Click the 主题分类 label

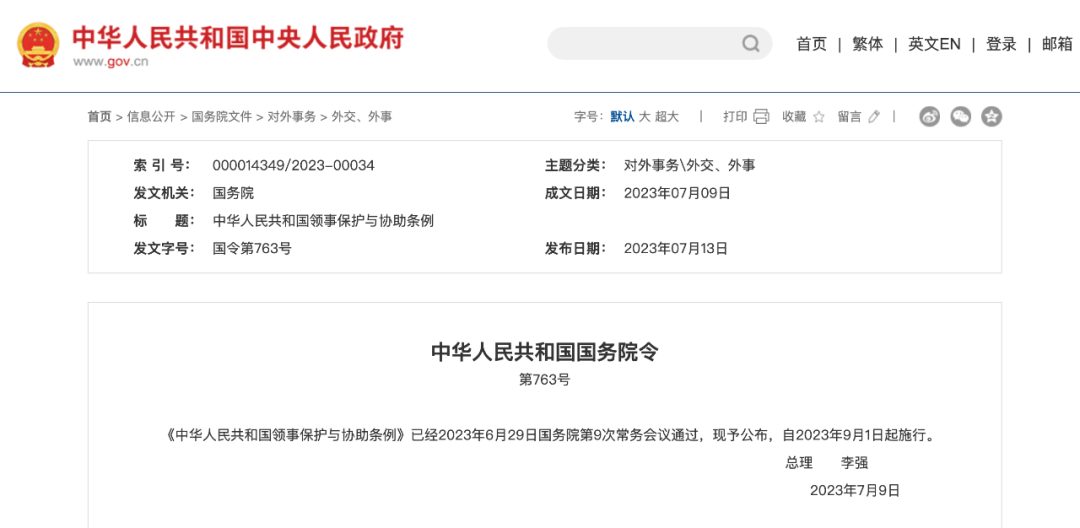pos(576,166)
